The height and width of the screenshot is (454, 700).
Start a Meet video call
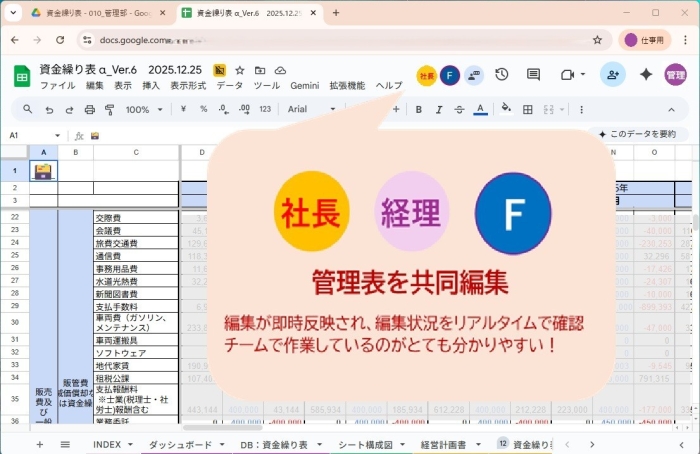point(567,75)
